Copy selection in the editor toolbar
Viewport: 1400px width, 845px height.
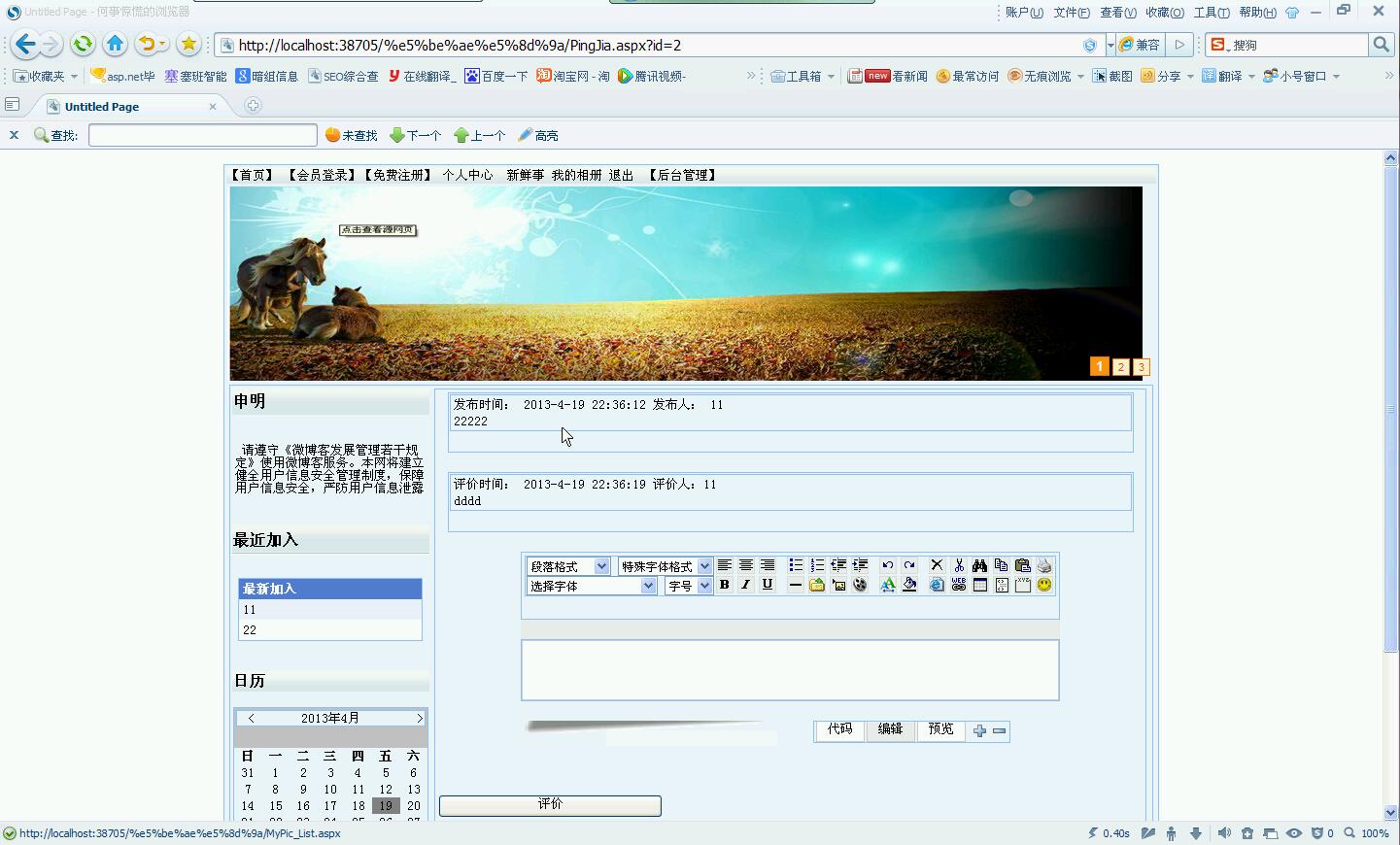[1001, 565]
